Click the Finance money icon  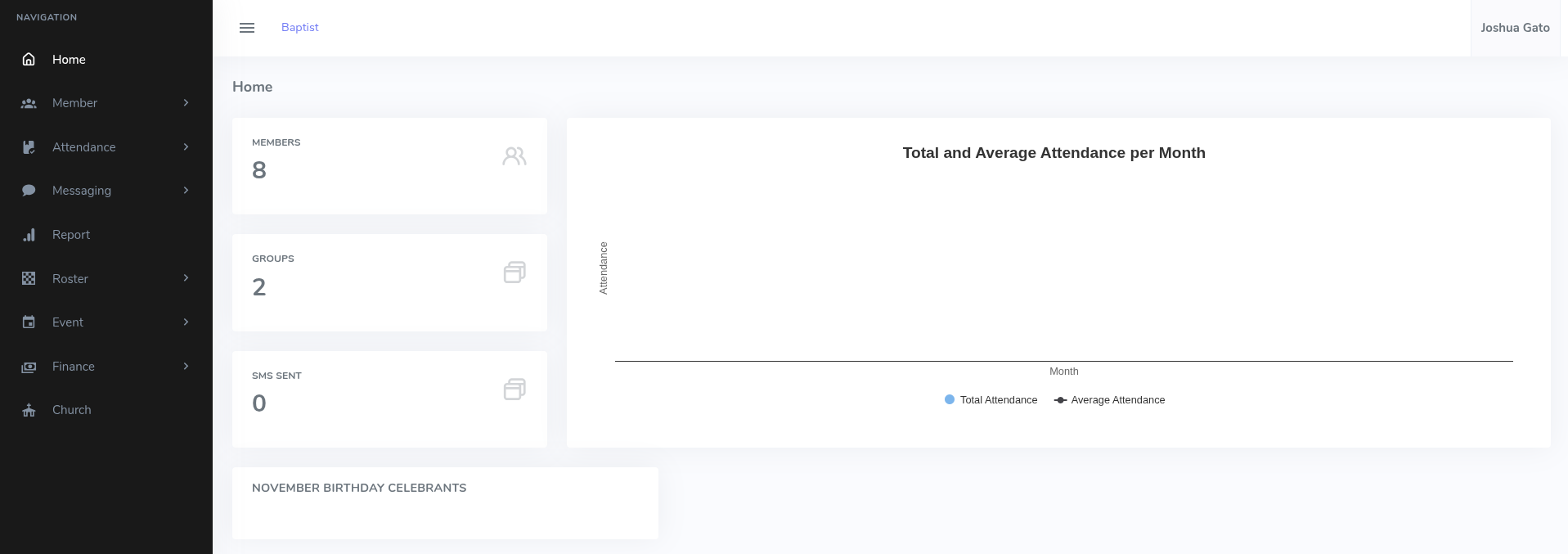point(29,367)
